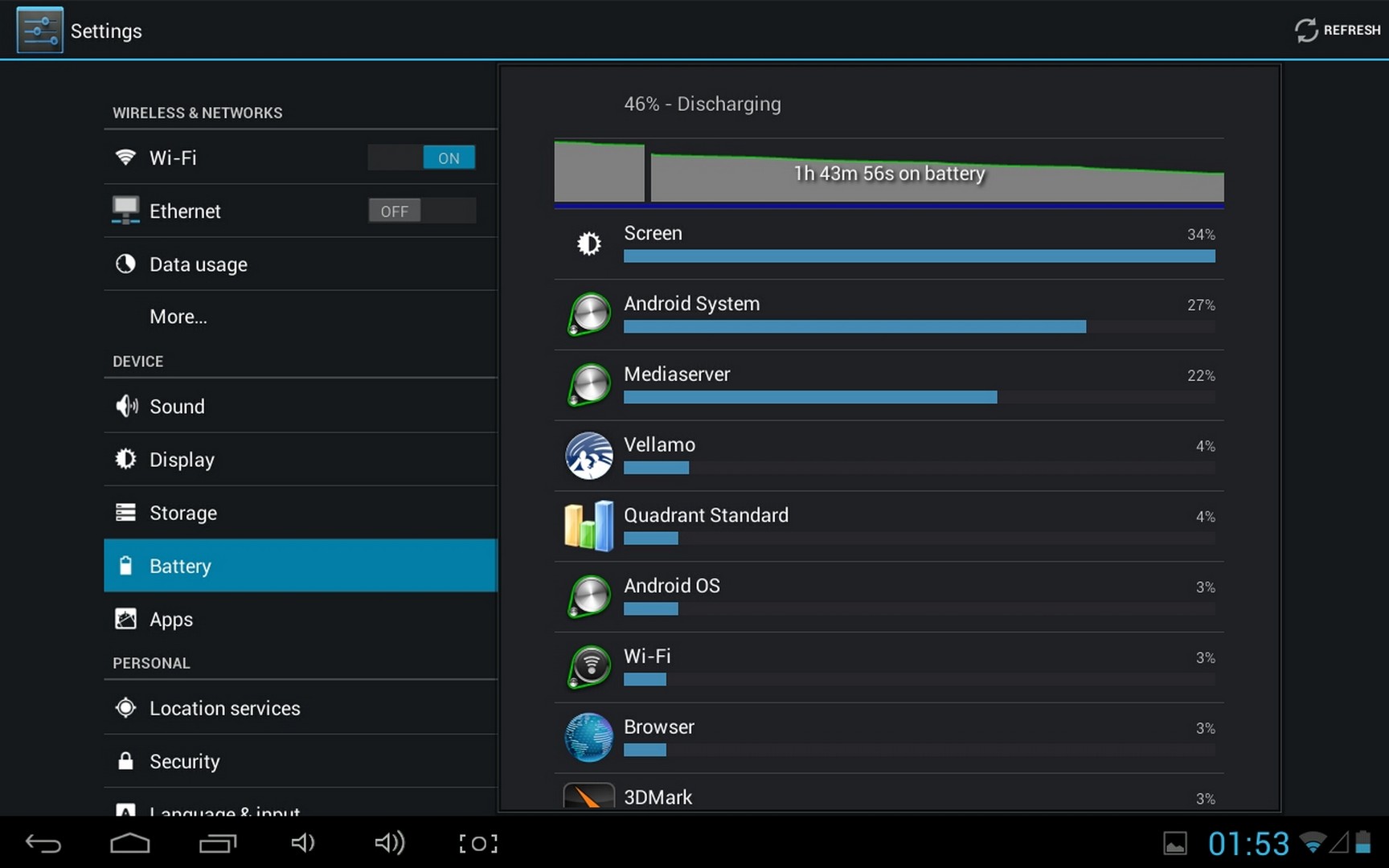Tap the Back navigation arrow
Image resolution: width=1389 pixels, height=868 pixels.
[43, 843]
